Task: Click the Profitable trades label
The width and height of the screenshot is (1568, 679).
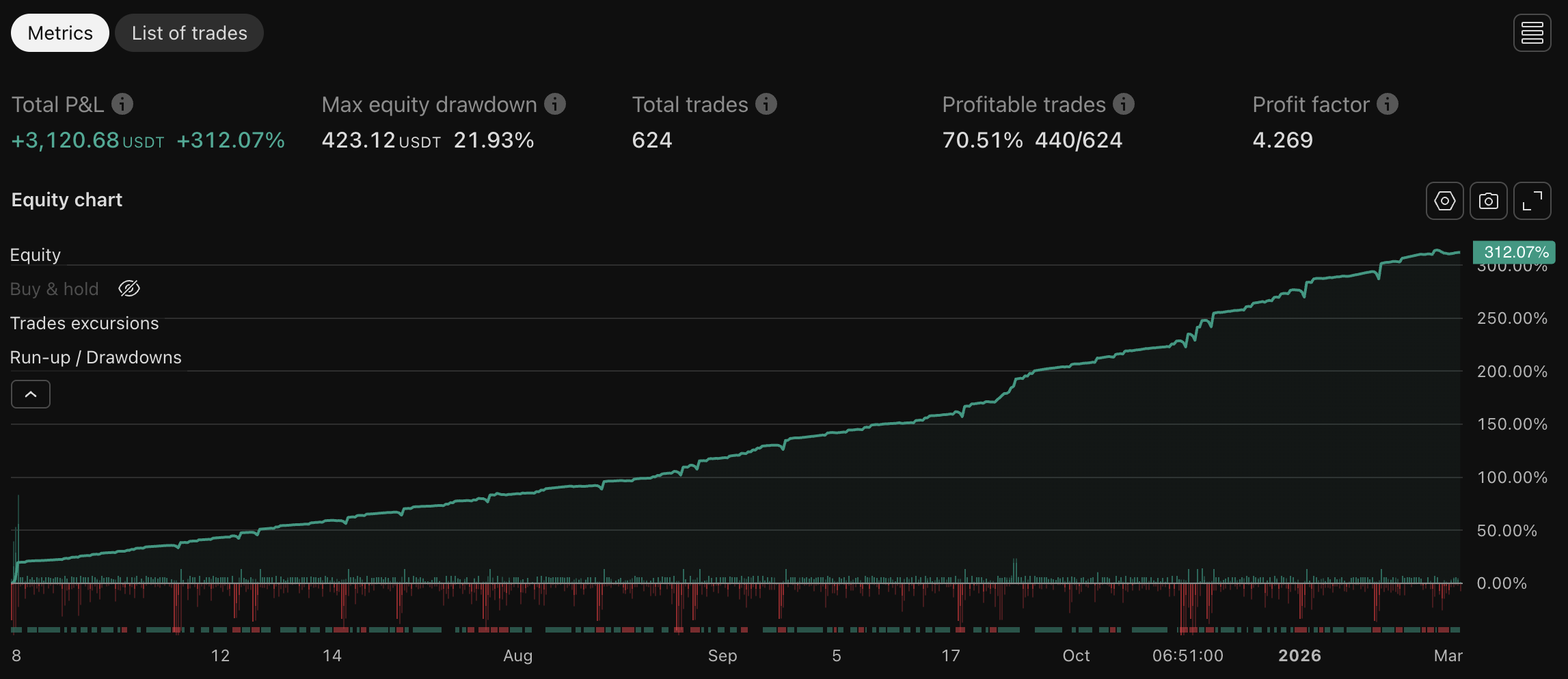Action: click(x=1024, y=105)
